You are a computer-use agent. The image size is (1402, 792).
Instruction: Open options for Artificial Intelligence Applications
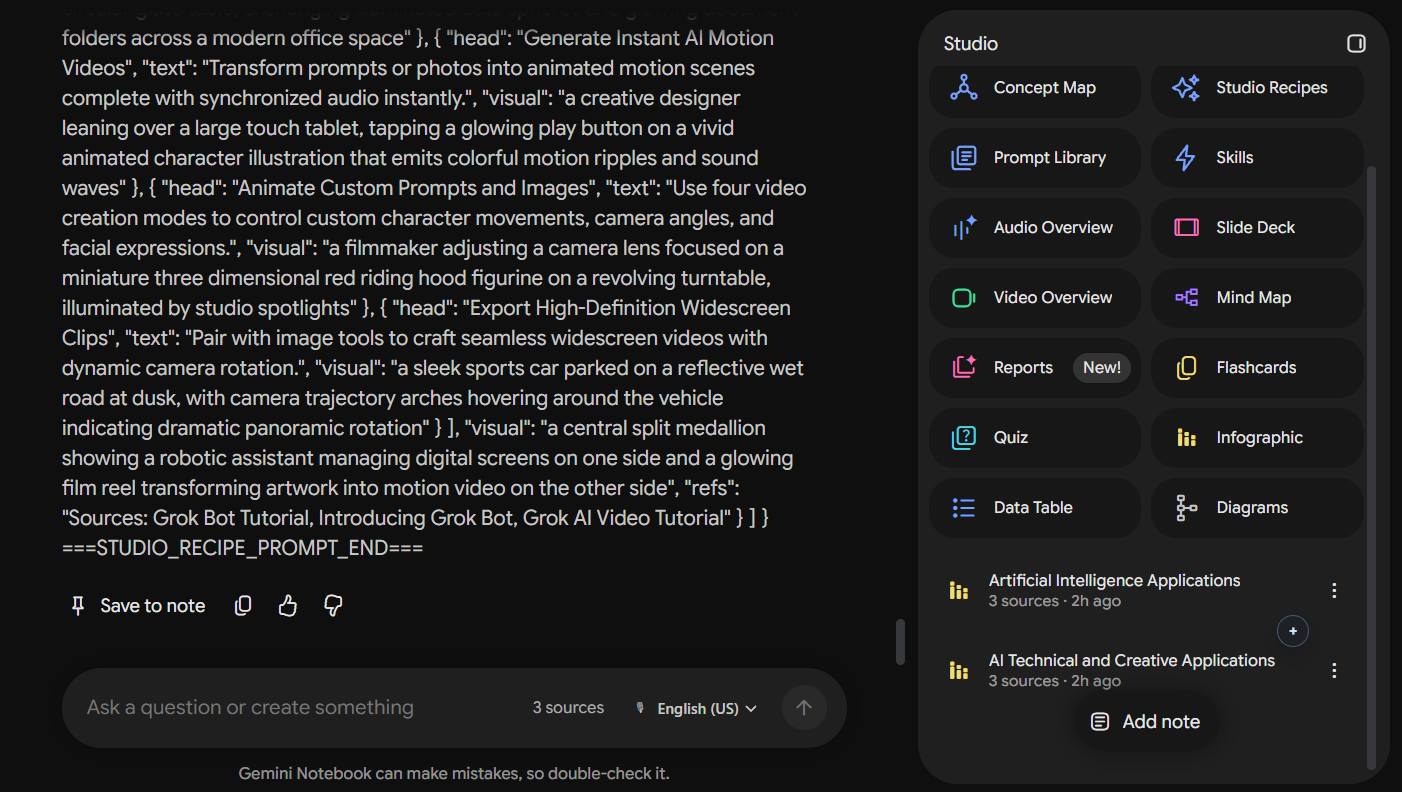click(1334, 591)
